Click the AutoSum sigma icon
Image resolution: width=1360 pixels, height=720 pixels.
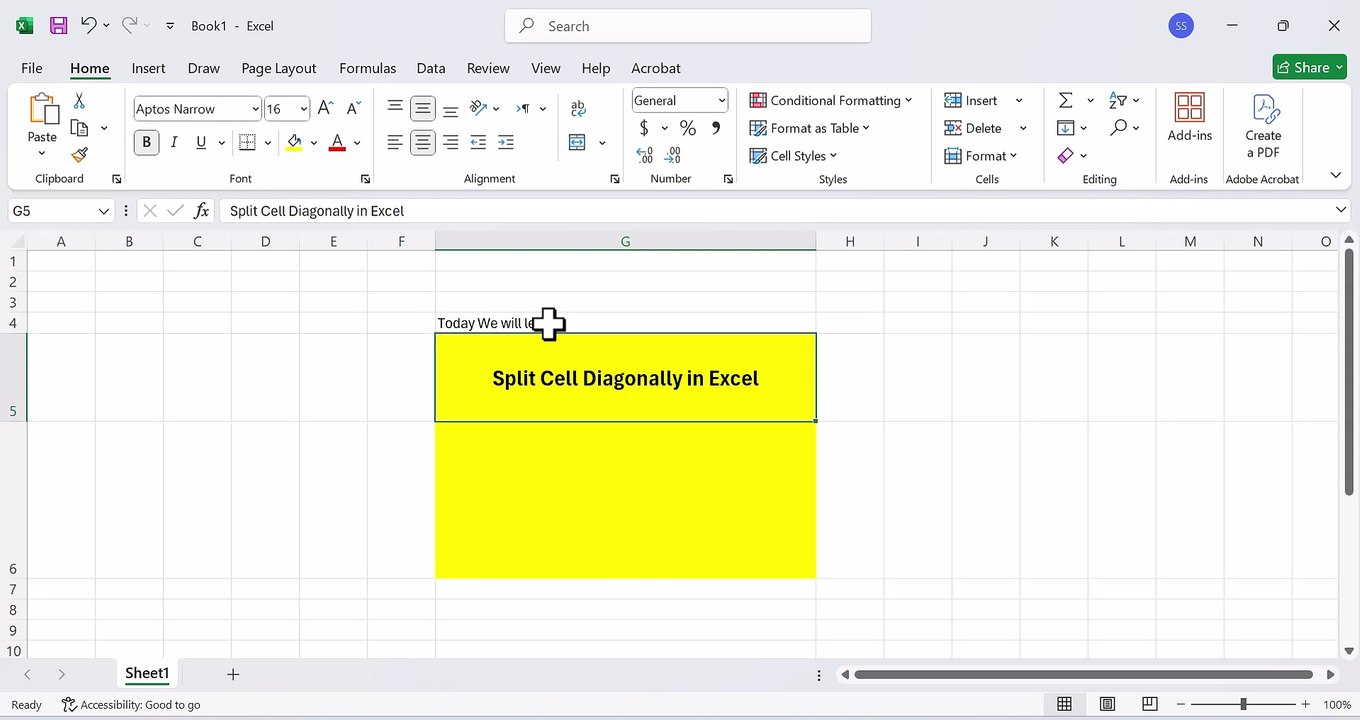pos(1066,100)
